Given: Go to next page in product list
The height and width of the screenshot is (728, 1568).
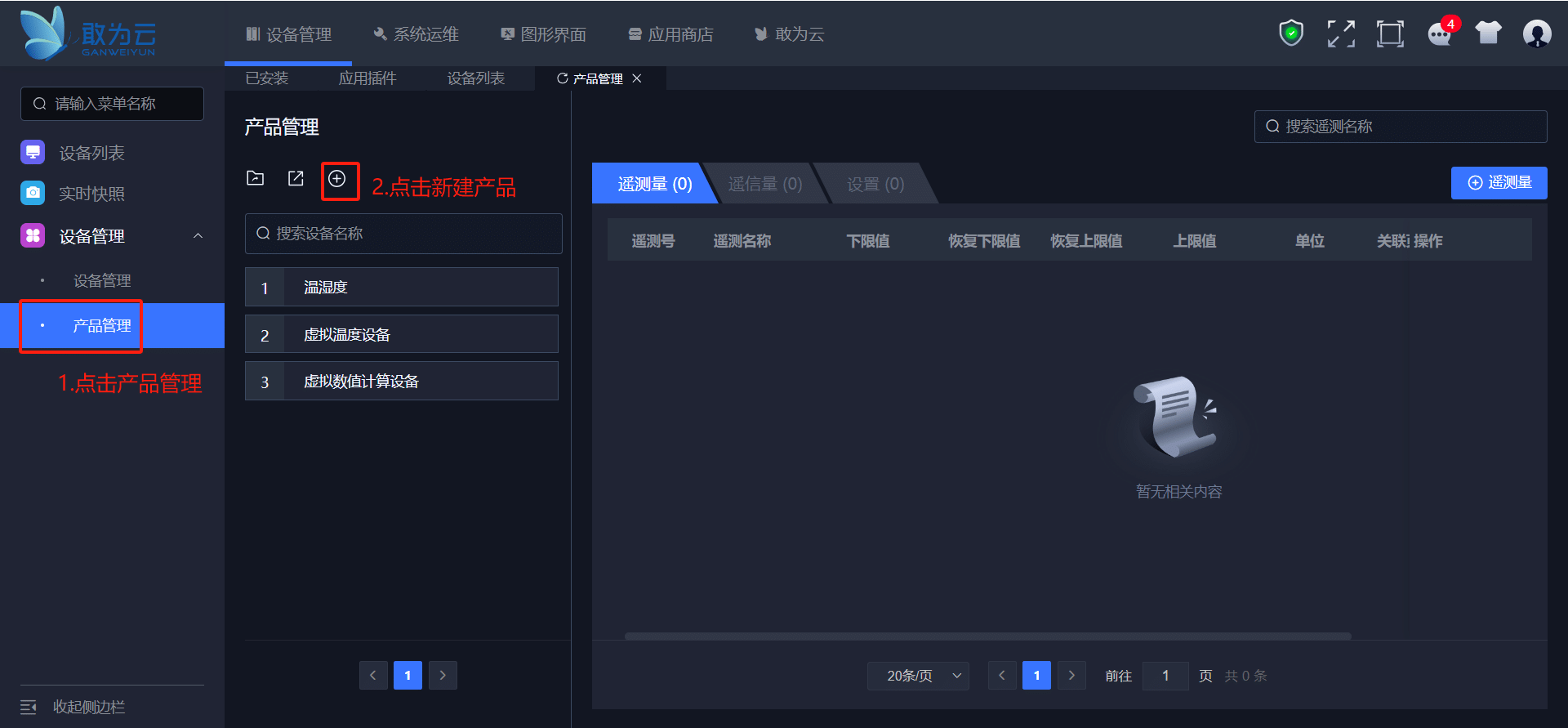Looking at the screenshot, I should click(x=443, y=676).
